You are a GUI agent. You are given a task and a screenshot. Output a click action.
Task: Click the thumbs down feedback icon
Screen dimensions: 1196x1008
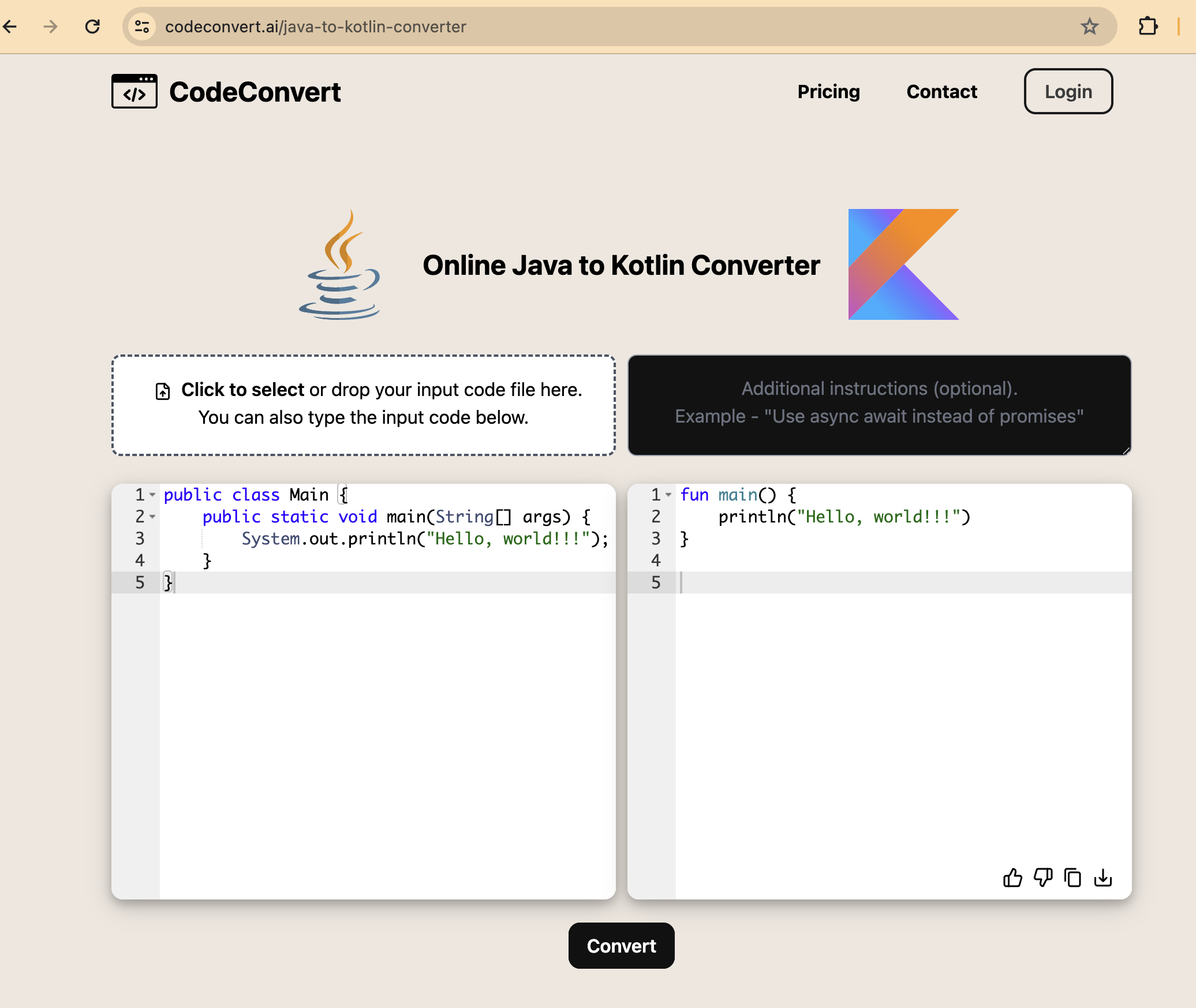[1042, 878]
